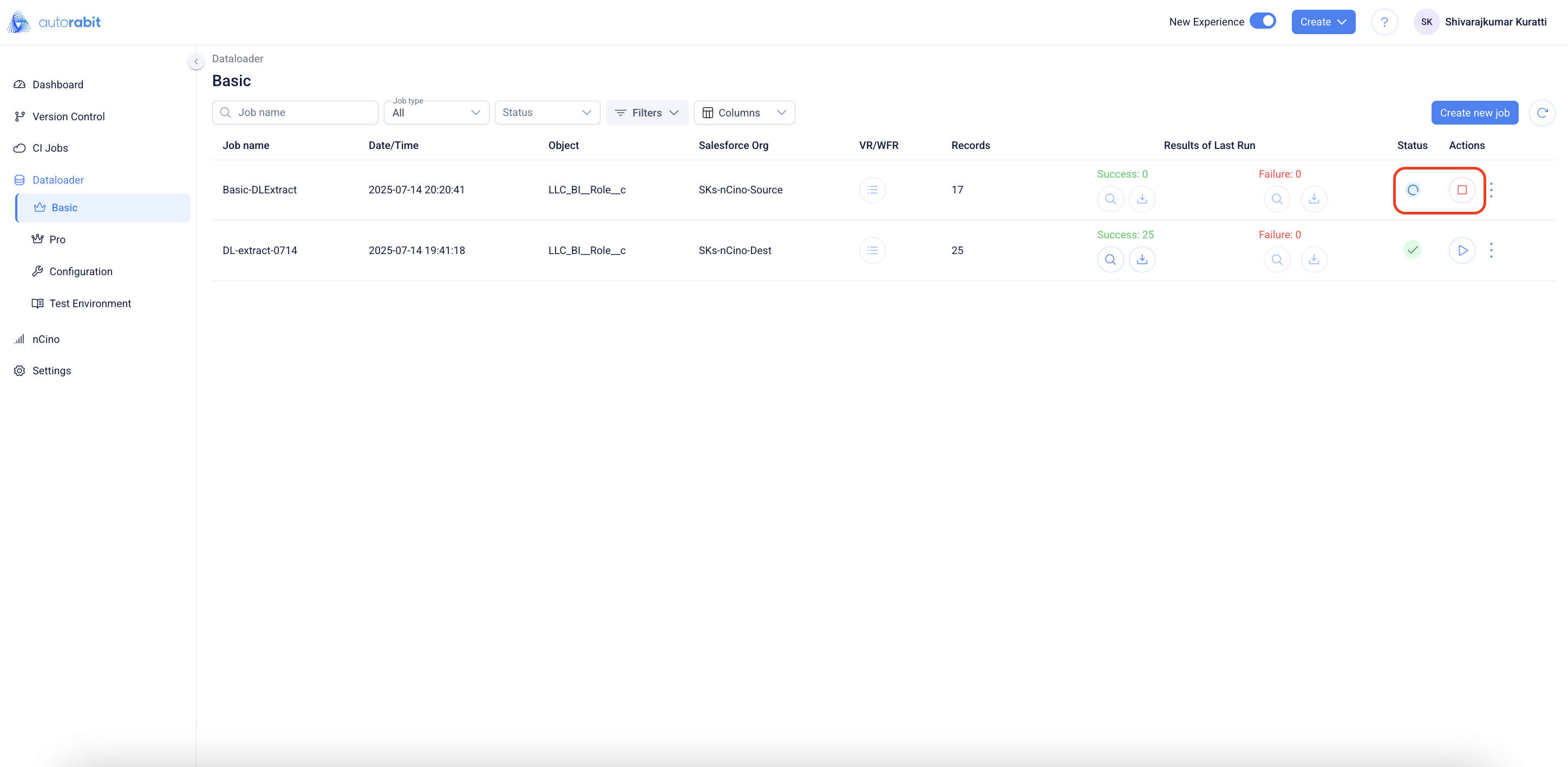Image resolution: width=1568 pixels, height=767 pixels.
Task: Open the Job type dropdown
Action: click(x=436, y=113)
